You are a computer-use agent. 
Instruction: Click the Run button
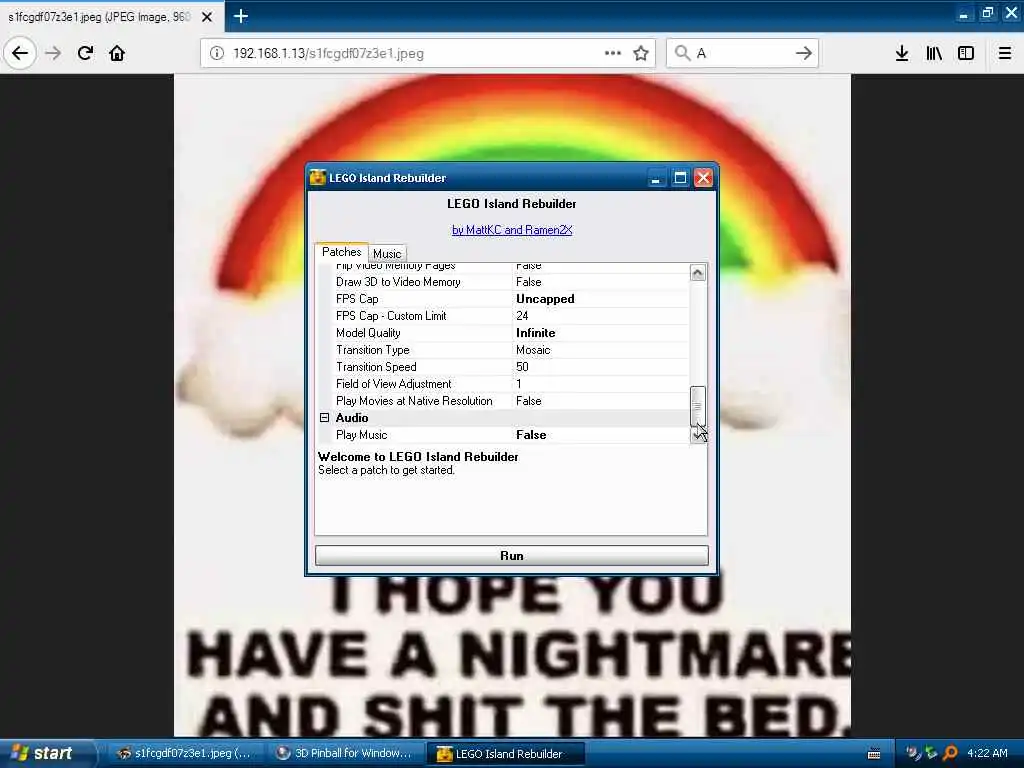tap(511, 556)
